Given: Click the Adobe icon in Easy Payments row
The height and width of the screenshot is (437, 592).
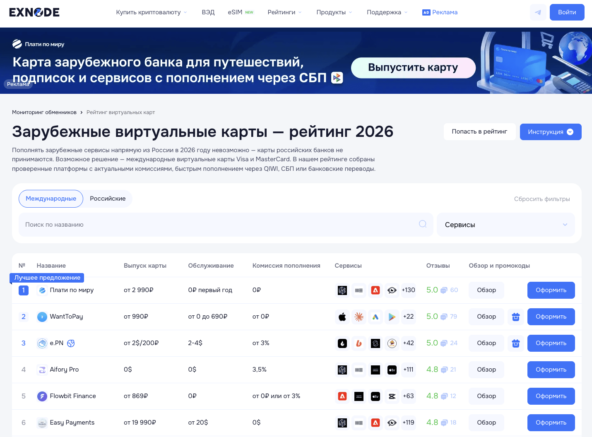Looking at the screenshot, I should [x=375, y=422].
